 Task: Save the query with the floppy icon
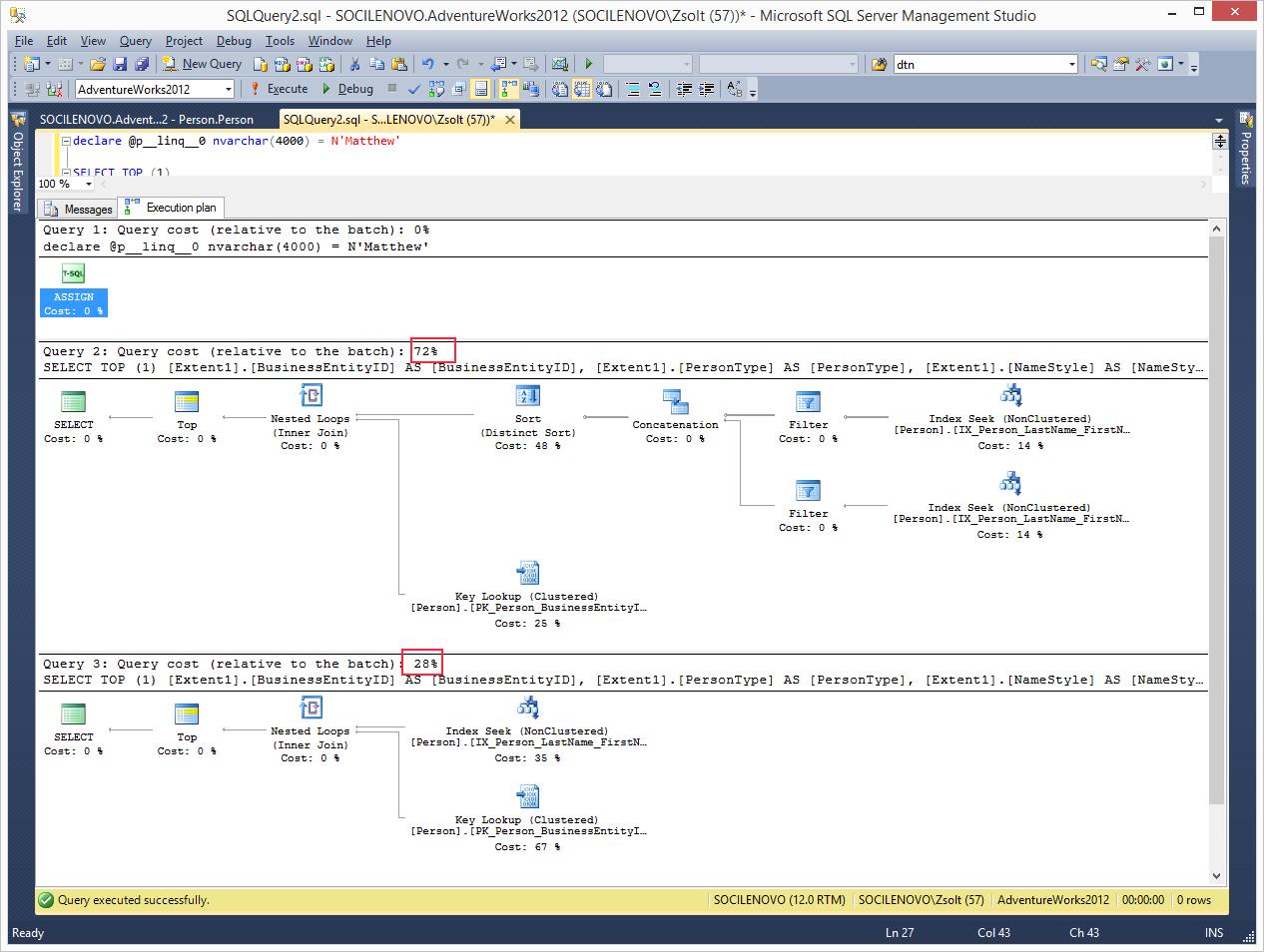(120, 64)
